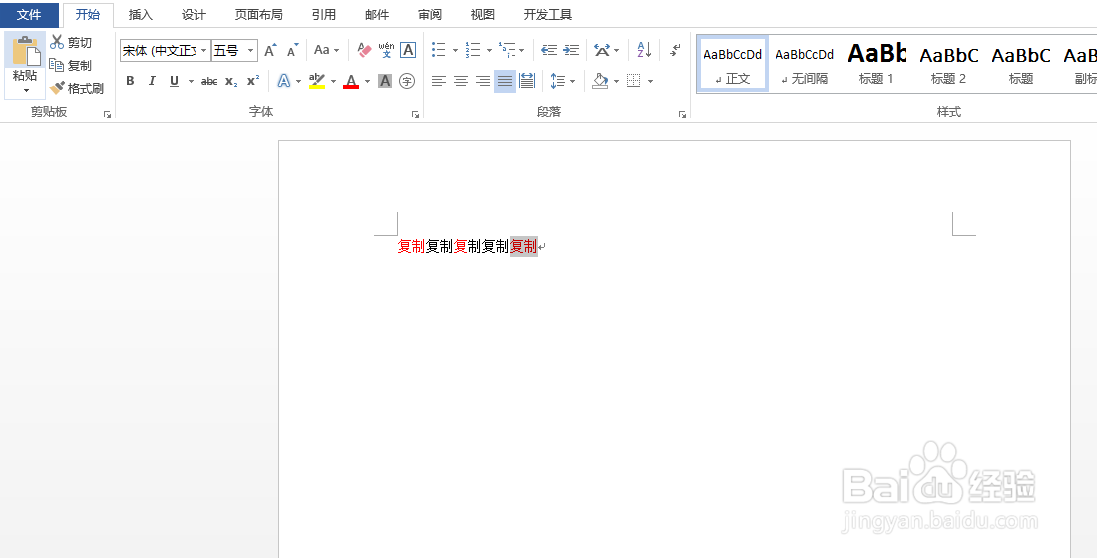Center align the paragraph
The image size is (1097, 558).
[x=461, y=81]
